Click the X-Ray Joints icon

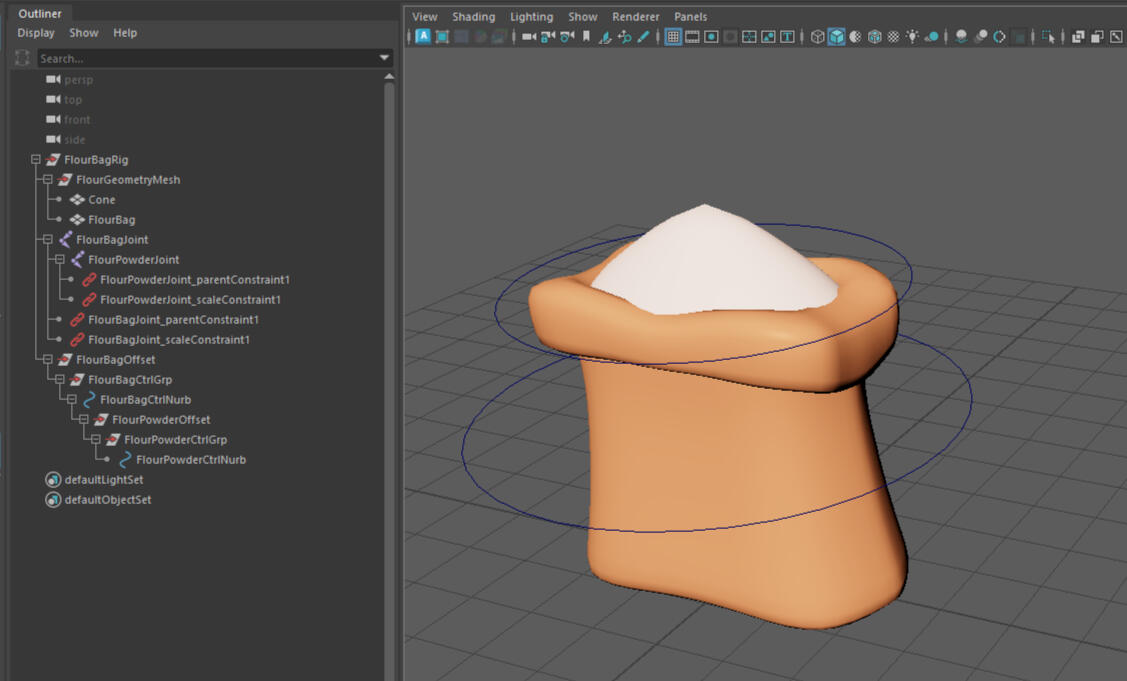click(x=1116, y=37)
